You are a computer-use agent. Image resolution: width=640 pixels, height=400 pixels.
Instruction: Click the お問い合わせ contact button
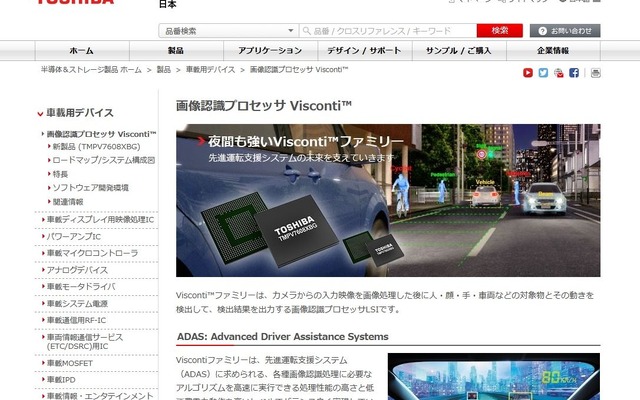click(x=565, y=31)
